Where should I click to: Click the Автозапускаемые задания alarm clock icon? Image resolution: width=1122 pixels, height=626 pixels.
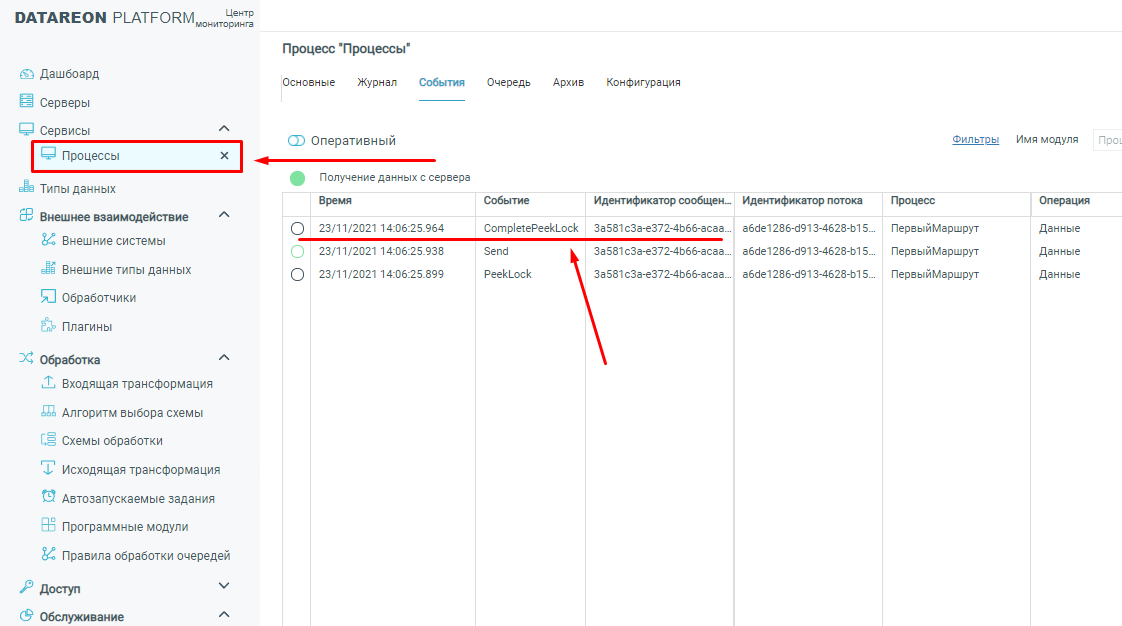click(48, 498)
